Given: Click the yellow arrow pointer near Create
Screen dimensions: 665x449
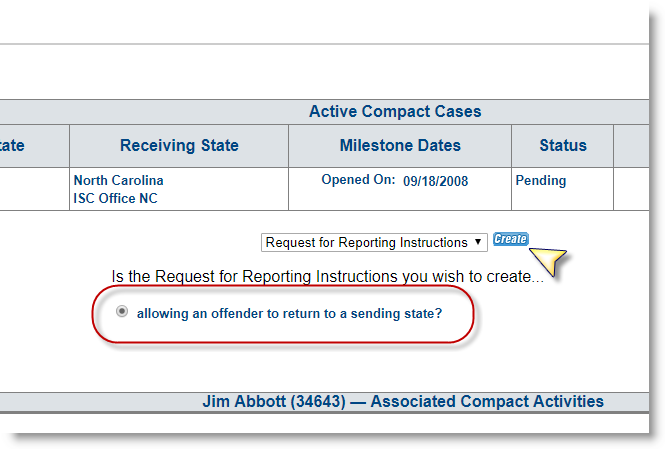Looking at the screenshot, I should pyautogui.click(x=546, y=261).
